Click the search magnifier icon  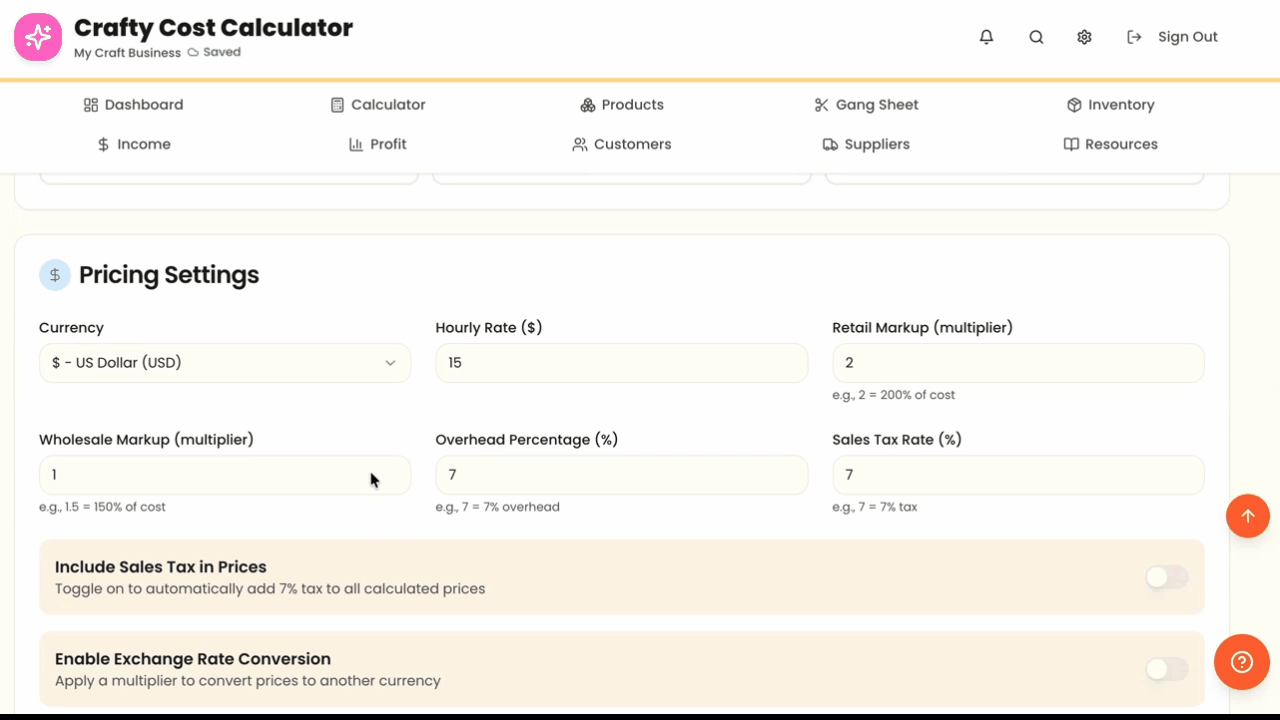click(1036, 37)
